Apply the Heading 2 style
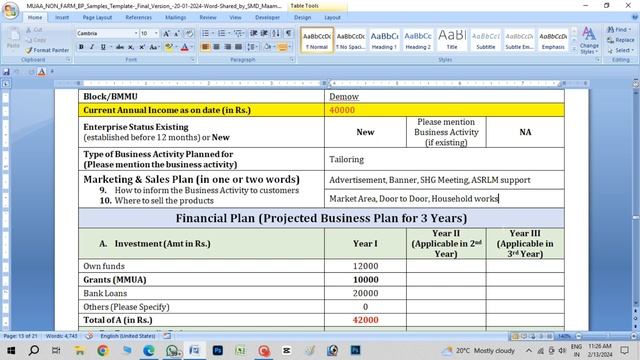 [x=418, y=40]
